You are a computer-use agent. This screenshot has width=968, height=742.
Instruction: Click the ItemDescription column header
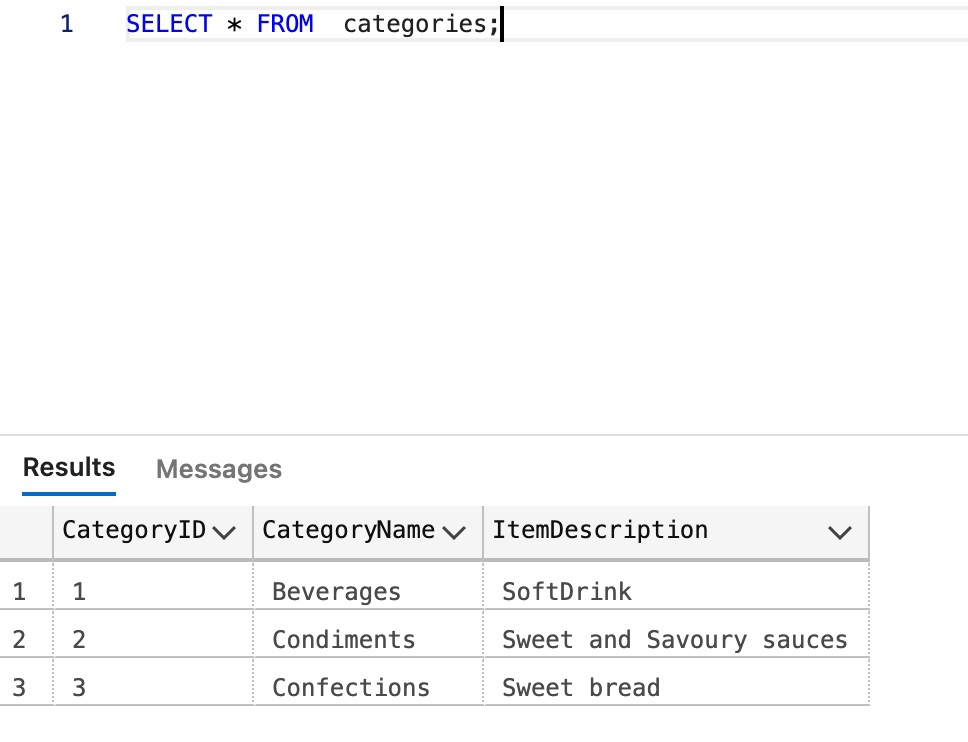click(600, 531)
